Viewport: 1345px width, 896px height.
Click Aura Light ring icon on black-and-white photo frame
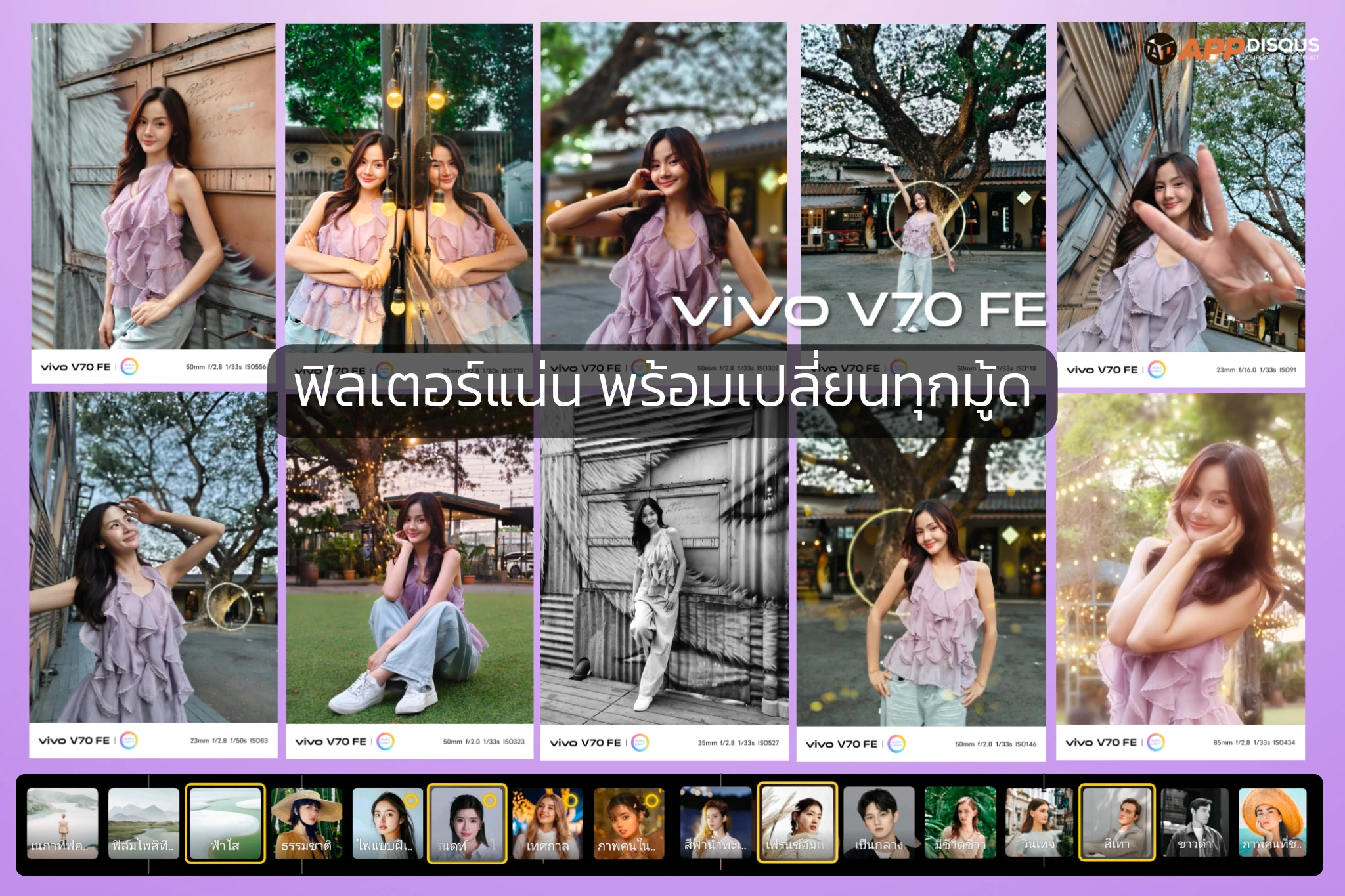(640, 742)
